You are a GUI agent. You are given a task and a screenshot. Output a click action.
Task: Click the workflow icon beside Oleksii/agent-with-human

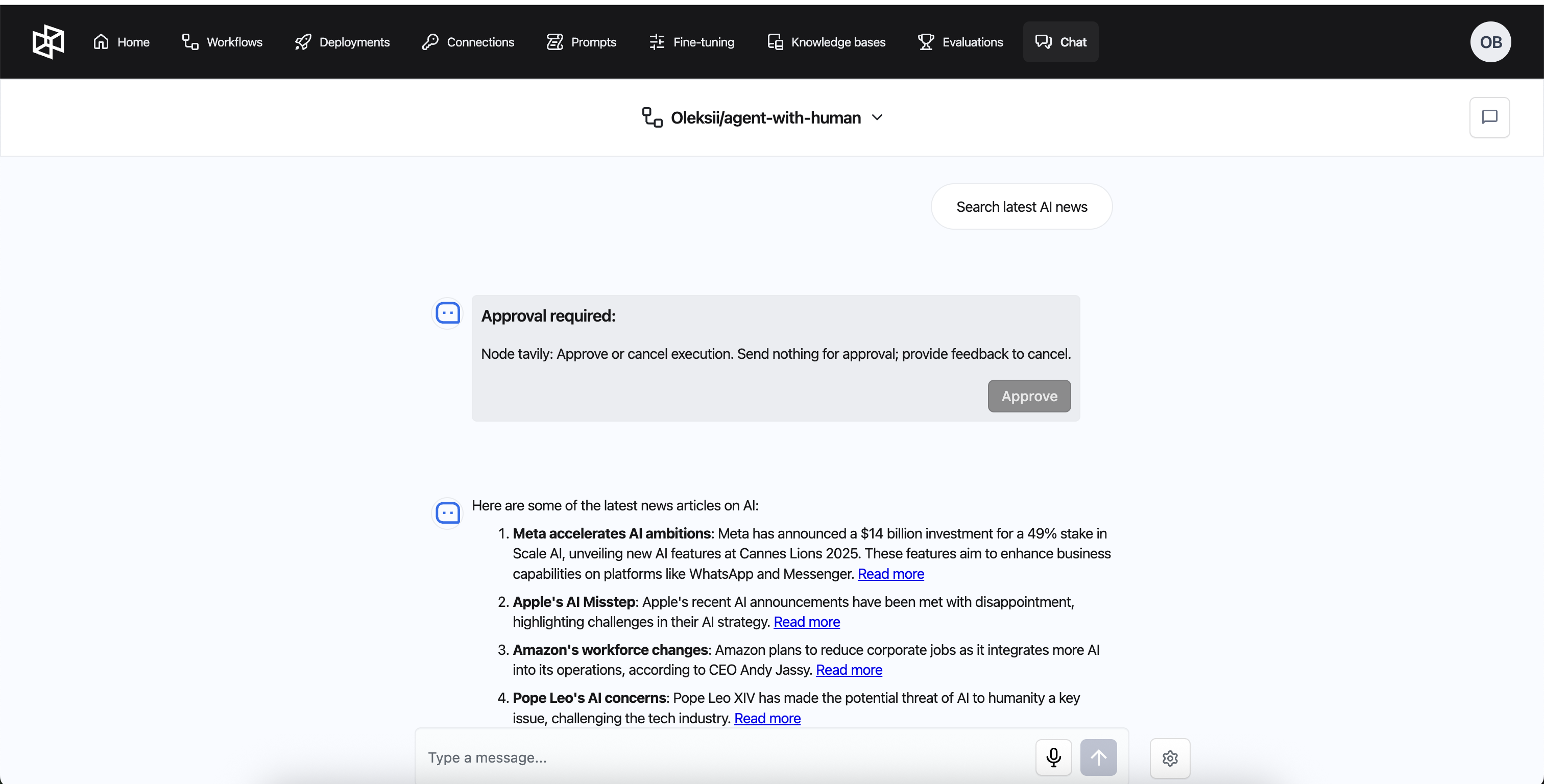(x=652, y=117)
